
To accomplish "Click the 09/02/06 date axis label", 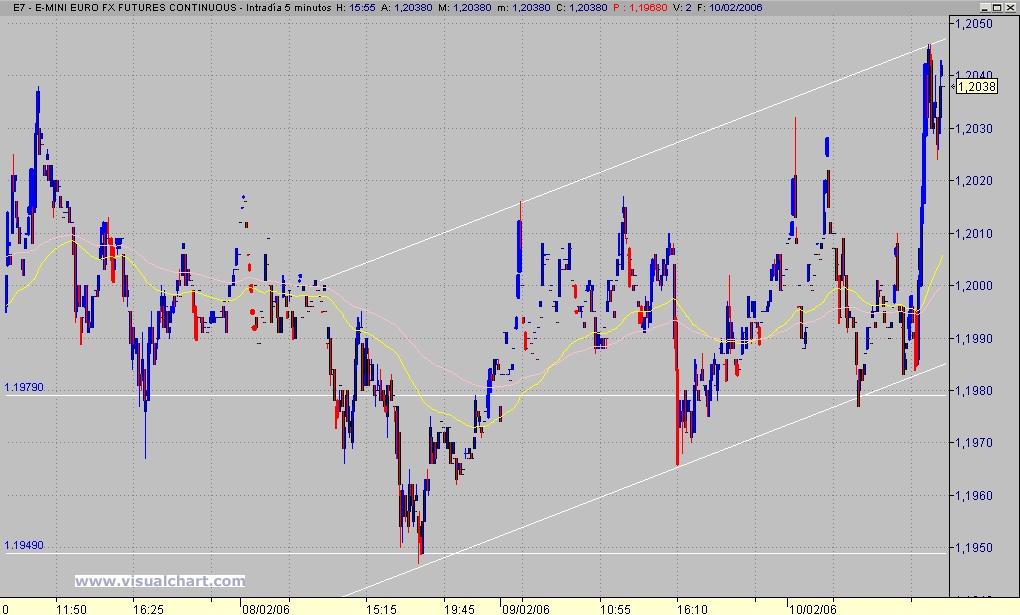I will pyautogui.click(x=526, y=609).
